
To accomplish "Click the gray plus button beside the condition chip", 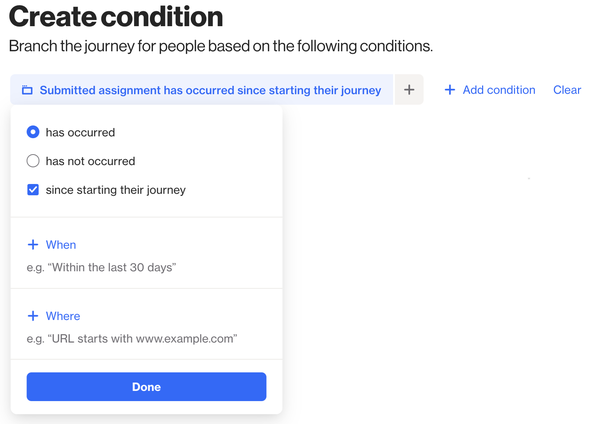I will (x=409, y=90).
